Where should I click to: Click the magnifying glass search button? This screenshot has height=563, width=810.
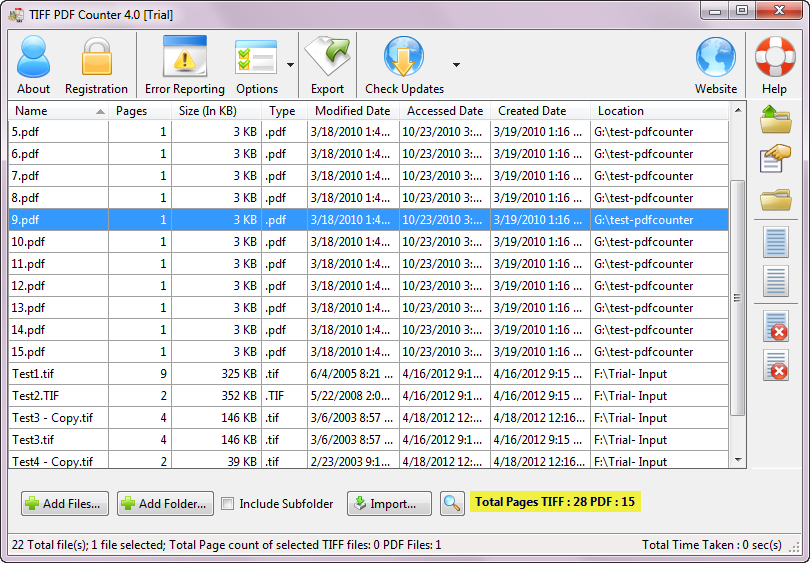point(452,503)
